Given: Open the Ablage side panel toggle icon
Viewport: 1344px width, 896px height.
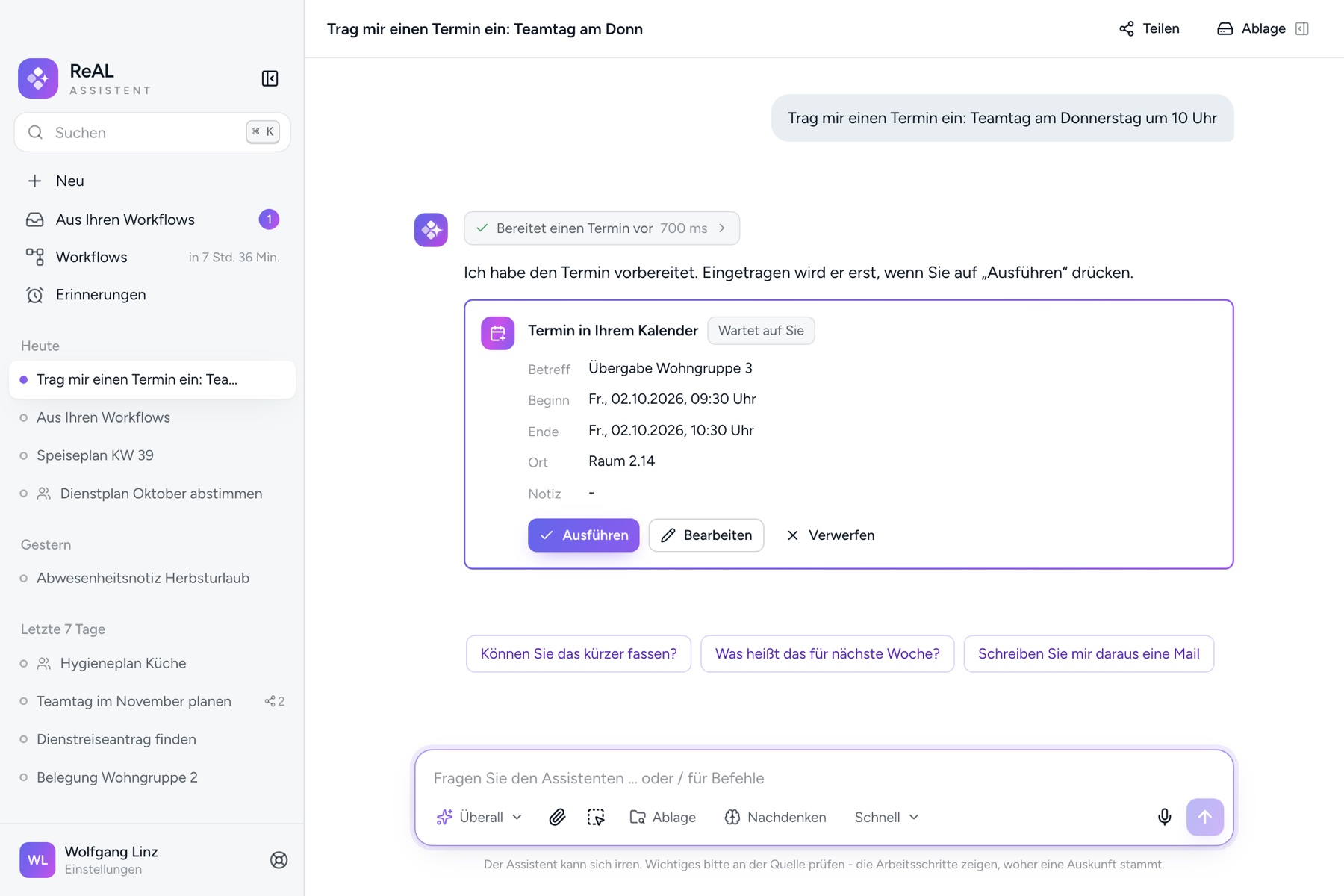Looking at the screenshot, I should (x=1302, y=28).
